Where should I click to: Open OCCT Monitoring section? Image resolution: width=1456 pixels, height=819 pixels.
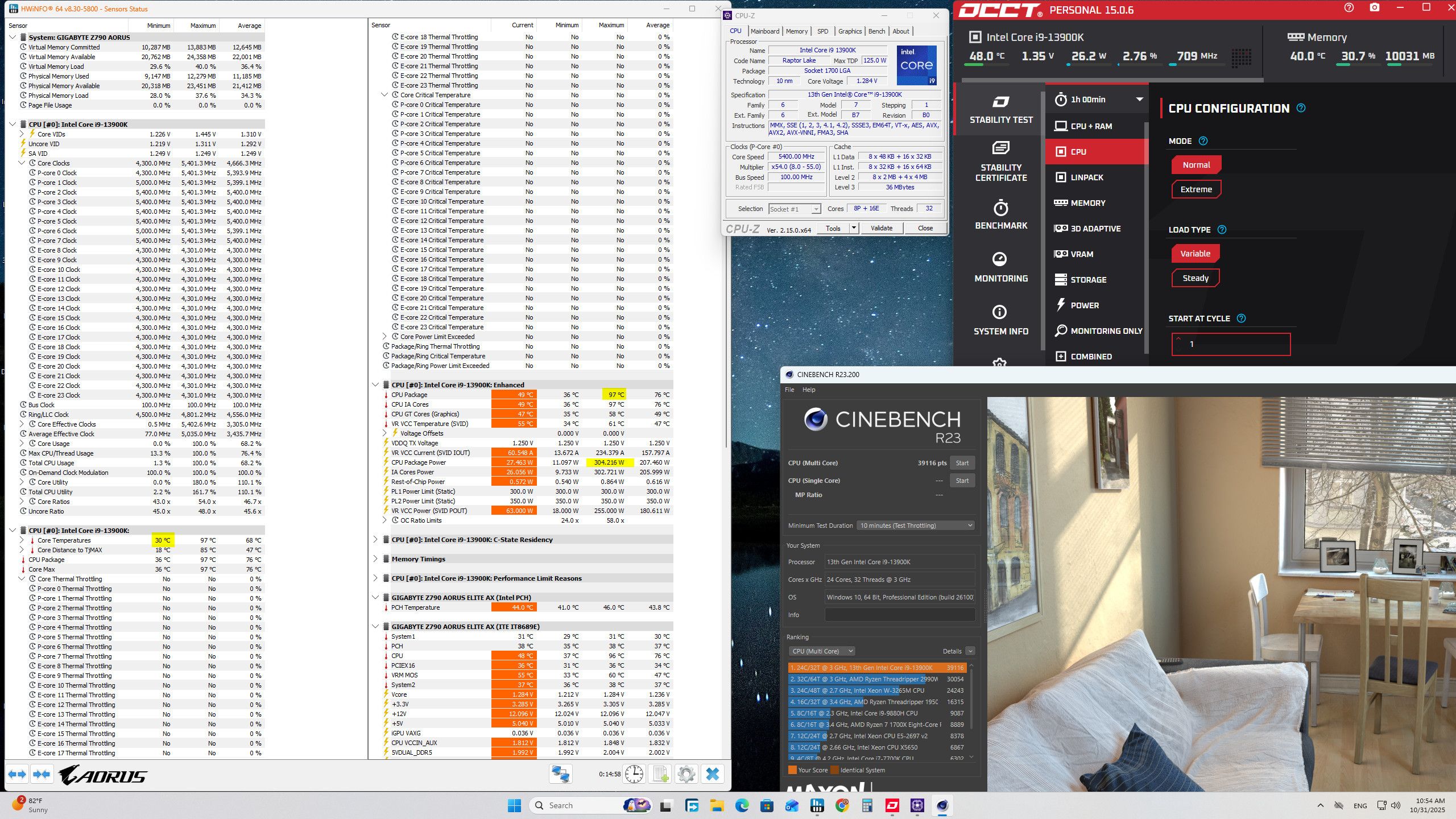pos(1000,267)
